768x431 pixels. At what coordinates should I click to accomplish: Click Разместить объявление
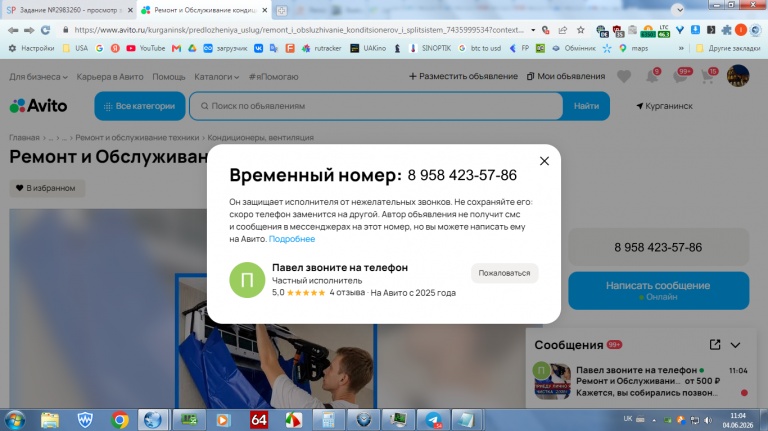(463, 76)
